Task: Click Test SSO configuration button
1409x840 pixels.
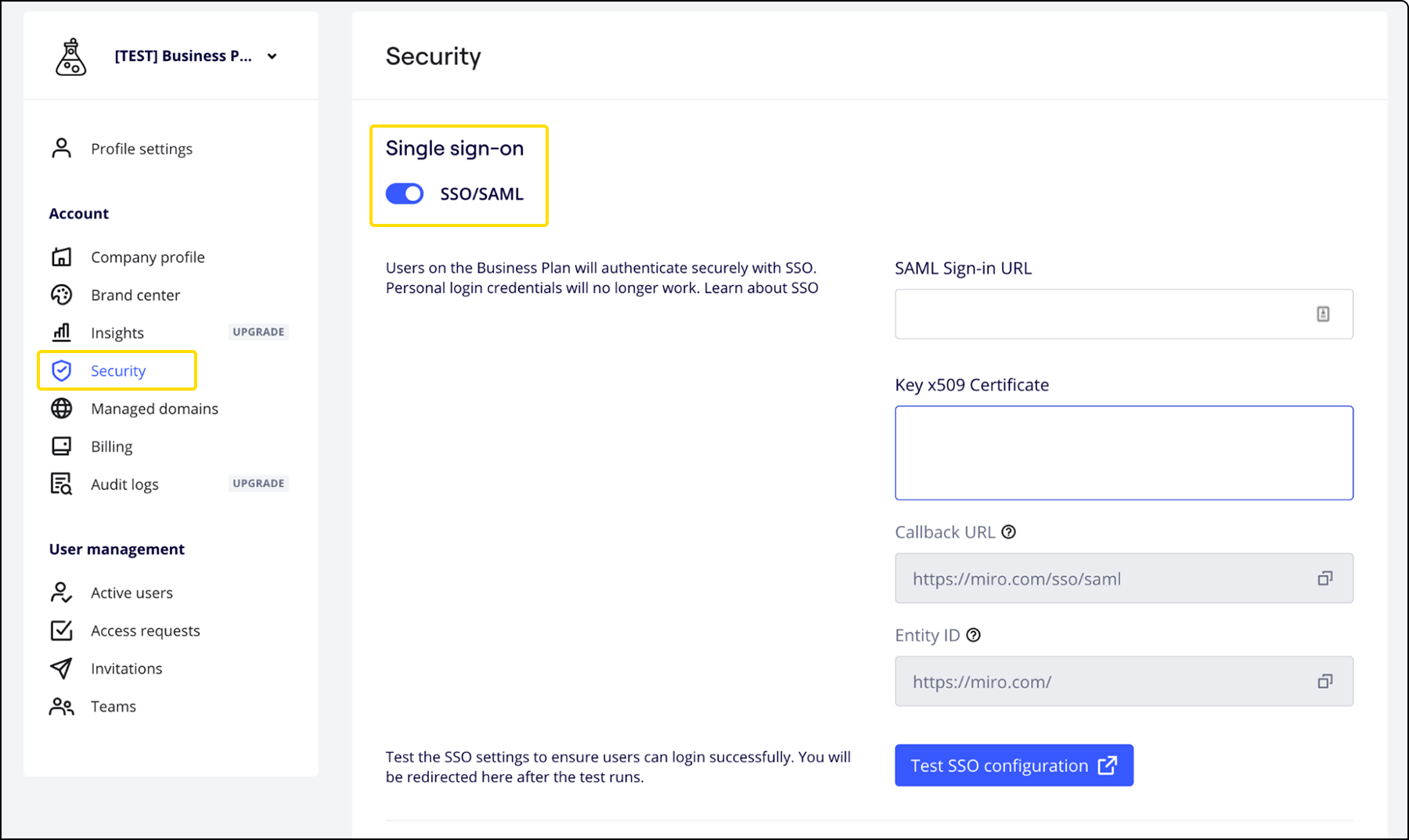Action: tap(1014, 766)
